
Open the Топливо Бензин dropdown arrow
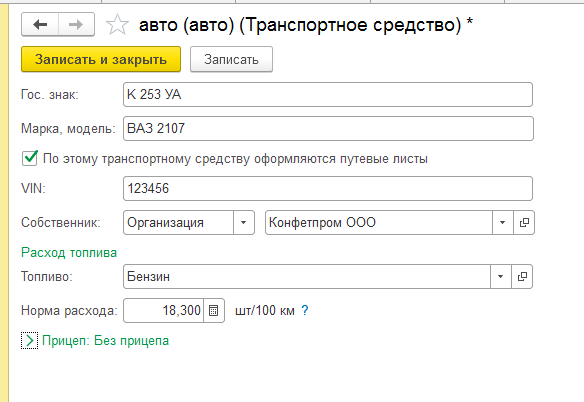click(x=501, y=276)
